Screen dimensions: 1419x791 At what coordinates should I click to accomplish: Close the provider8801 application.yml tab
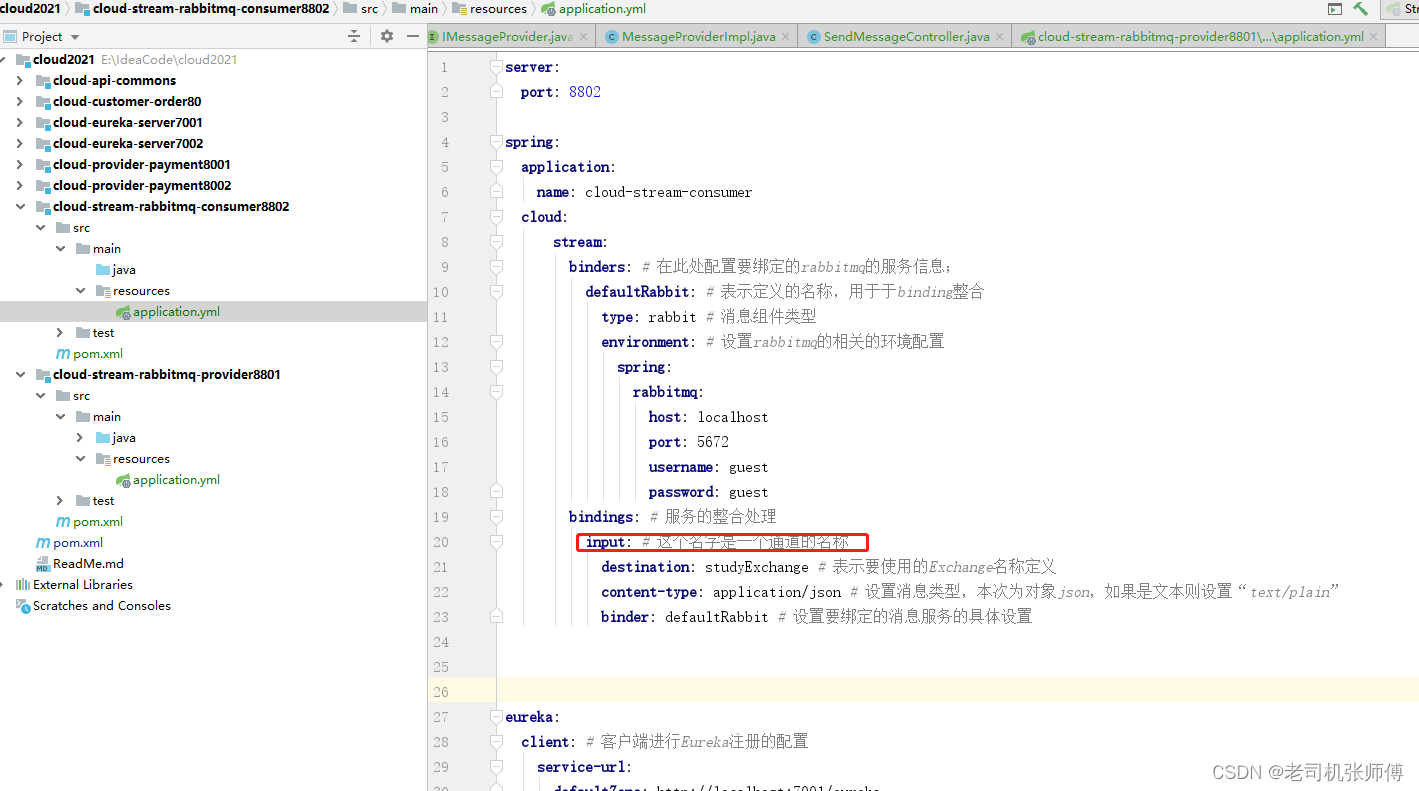click(x=1375, y=37)
